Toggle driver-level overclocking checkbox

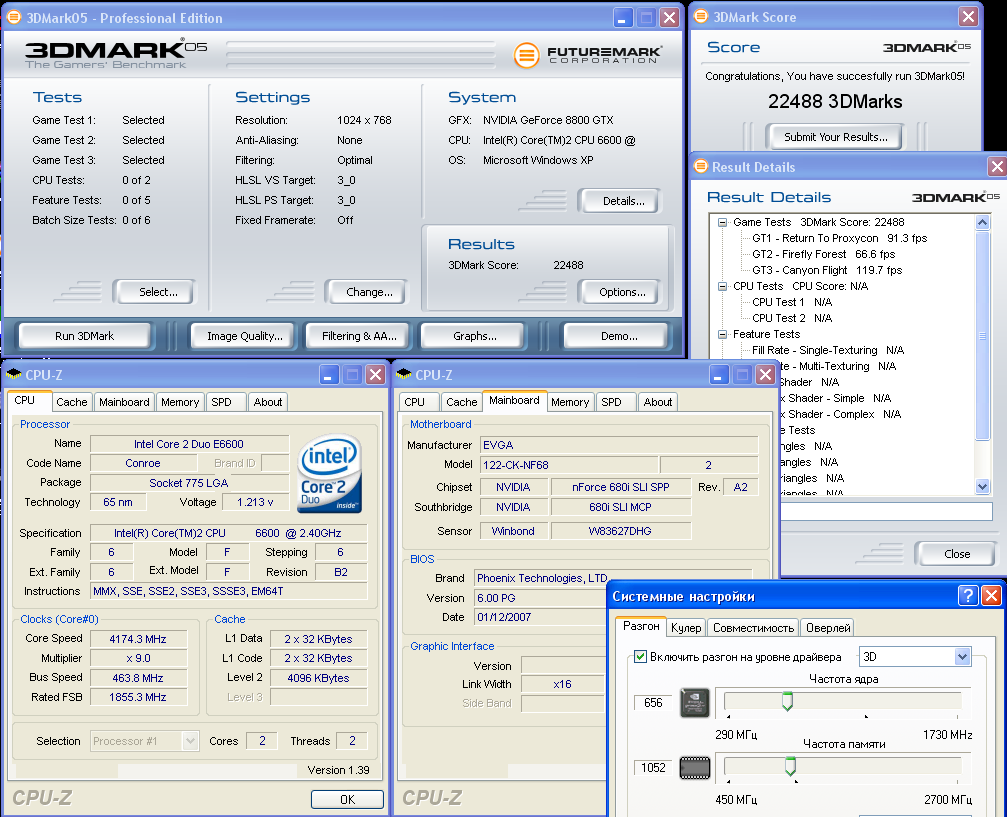(640, 656)
